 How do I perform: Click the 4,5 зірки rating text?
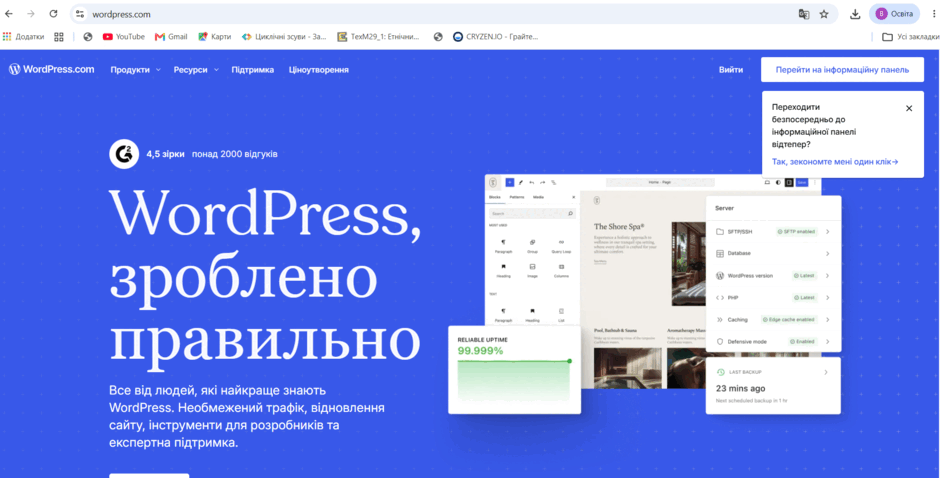coord(165,154)
